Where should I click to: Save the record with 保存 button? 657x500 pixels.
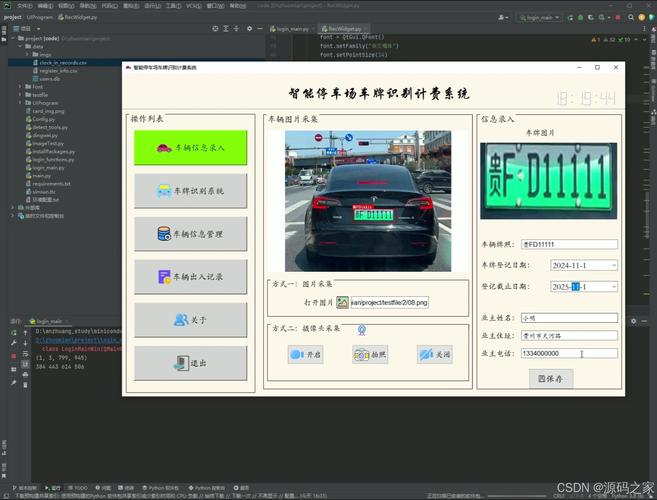pos(551,379)
